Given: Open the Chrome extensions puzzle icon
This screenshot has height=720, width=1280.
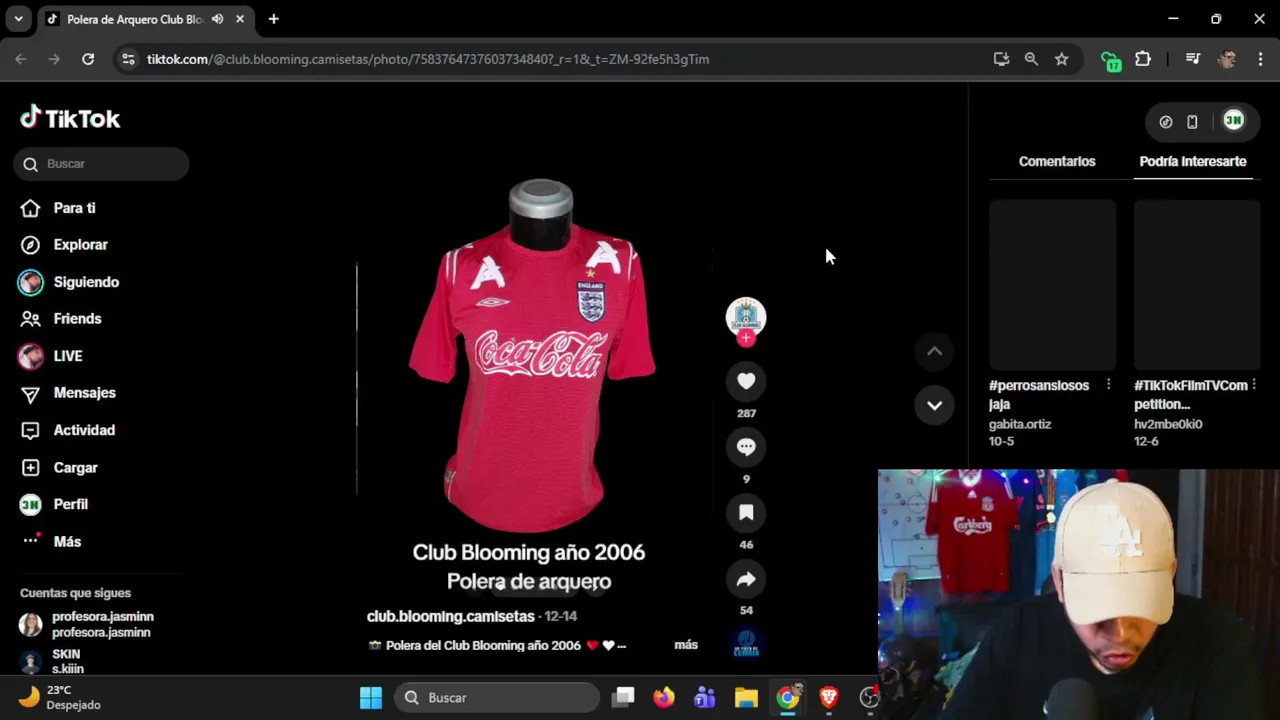Looking at the screenshot, I should pos(1143,59).
